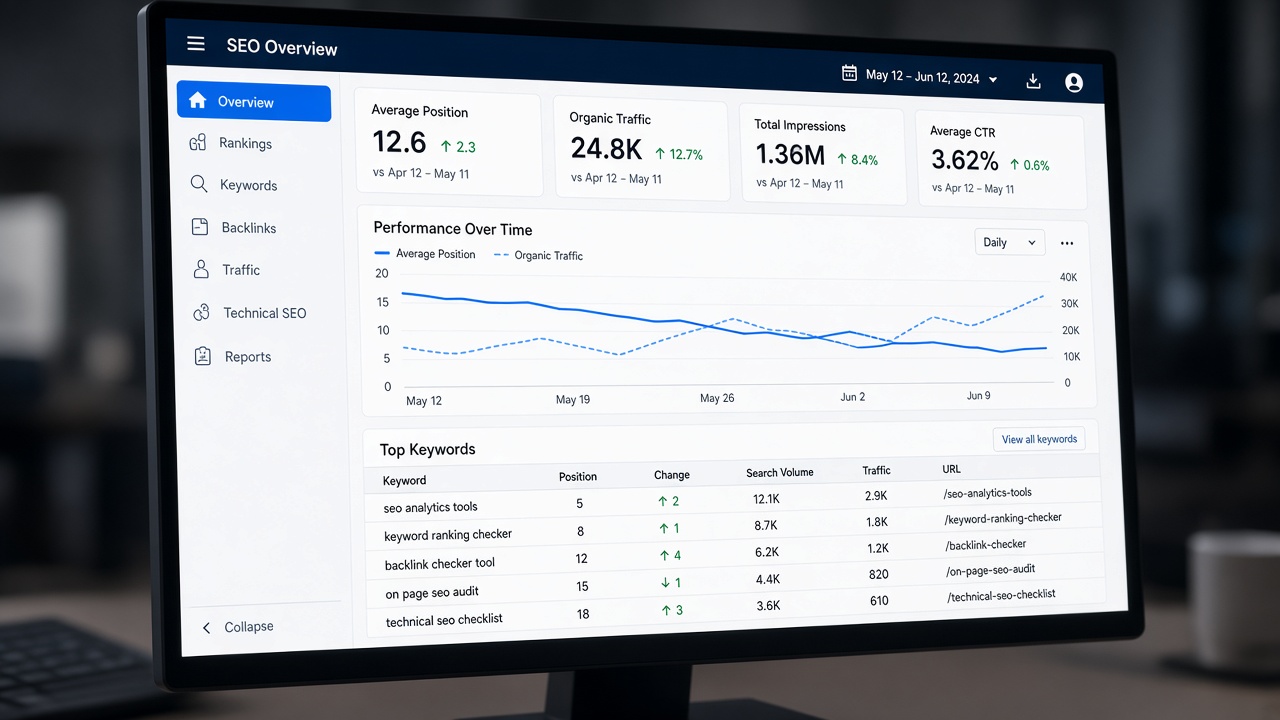Open the hamburger navigation menu
Viewport: 1280px width, 720px height.
pyautogui.click(x=196, y=44)
